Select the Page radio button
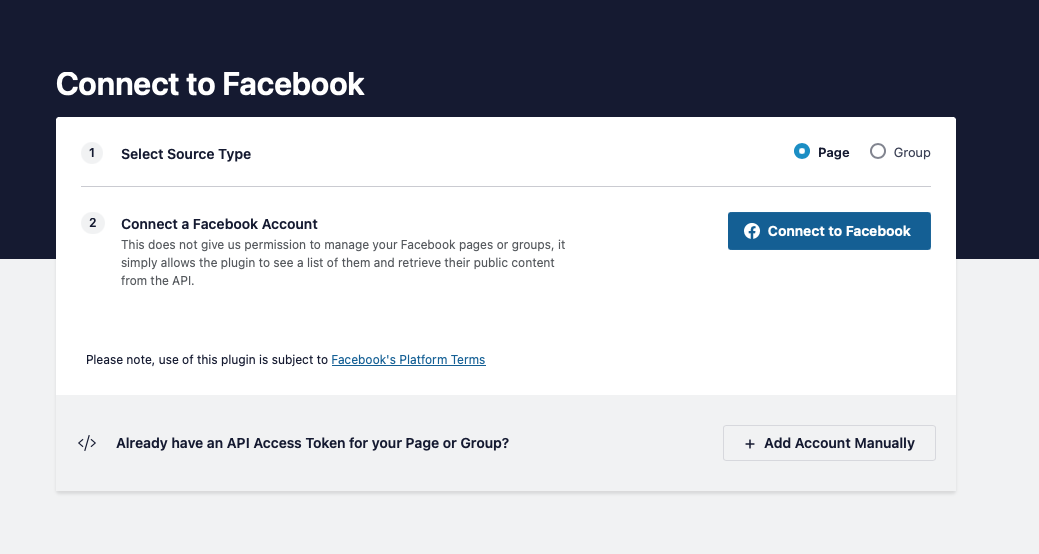 (802, 152)
